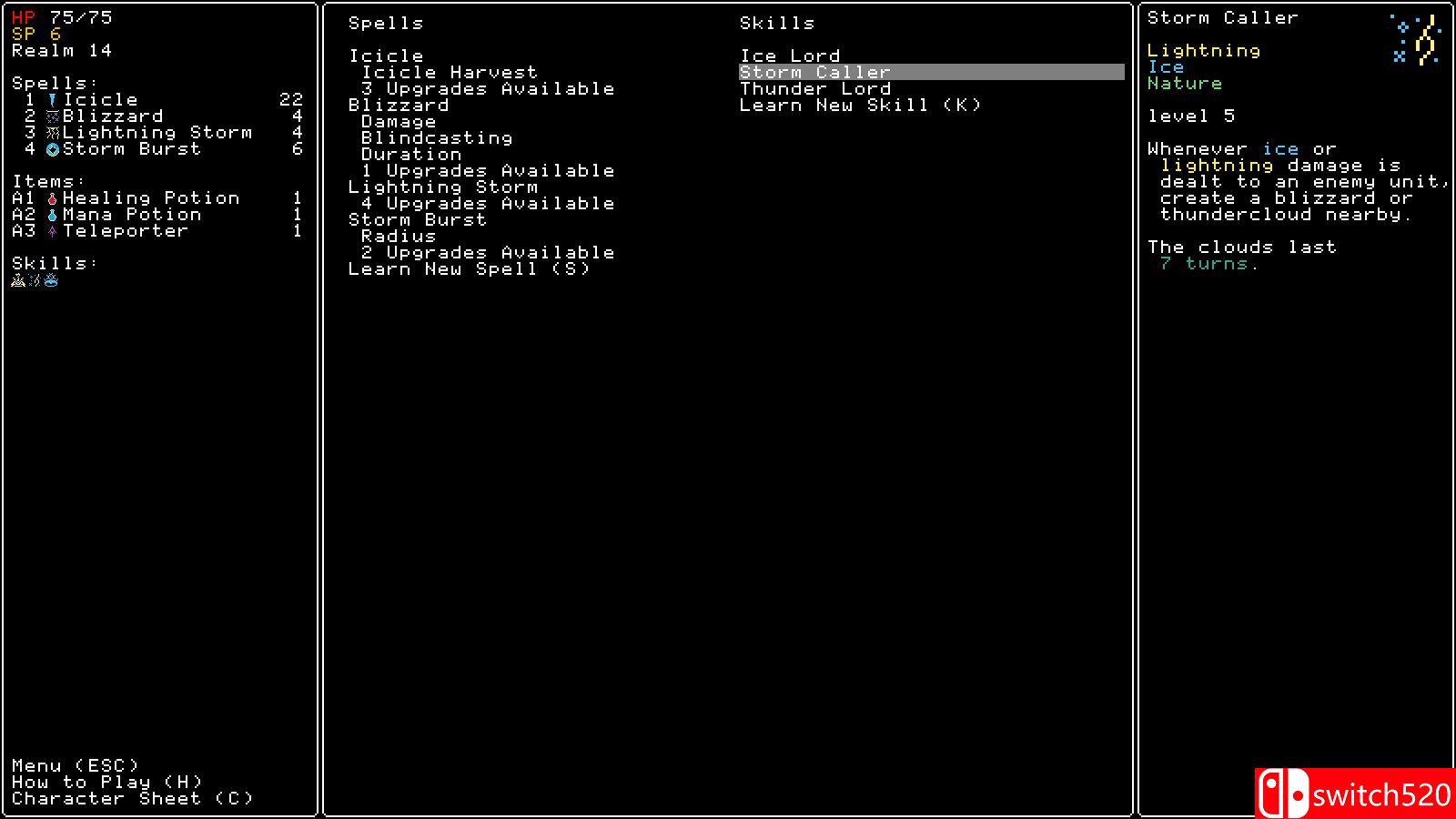The image size is (1456, 819).
Task: Click Learn New Skill (K)
Action: (x=861, y=105)
